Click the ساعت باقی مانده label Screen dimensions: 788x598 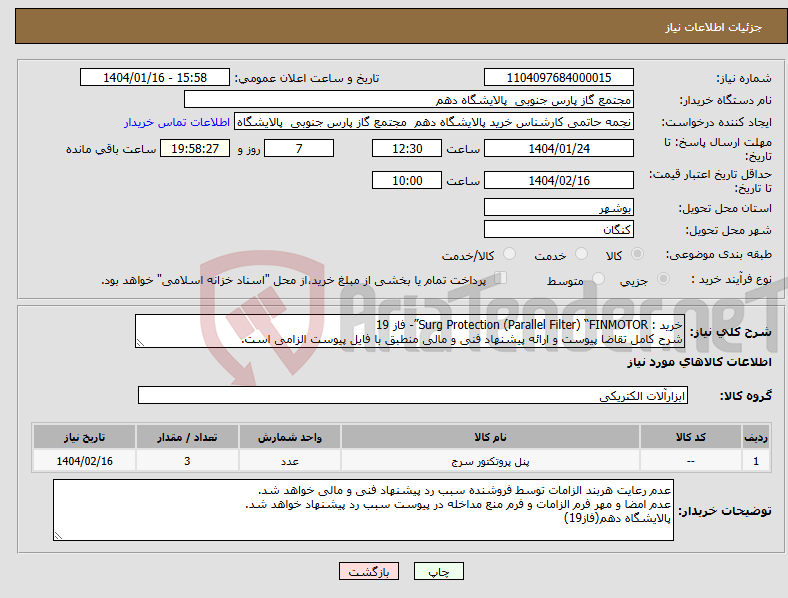point(111,149)
